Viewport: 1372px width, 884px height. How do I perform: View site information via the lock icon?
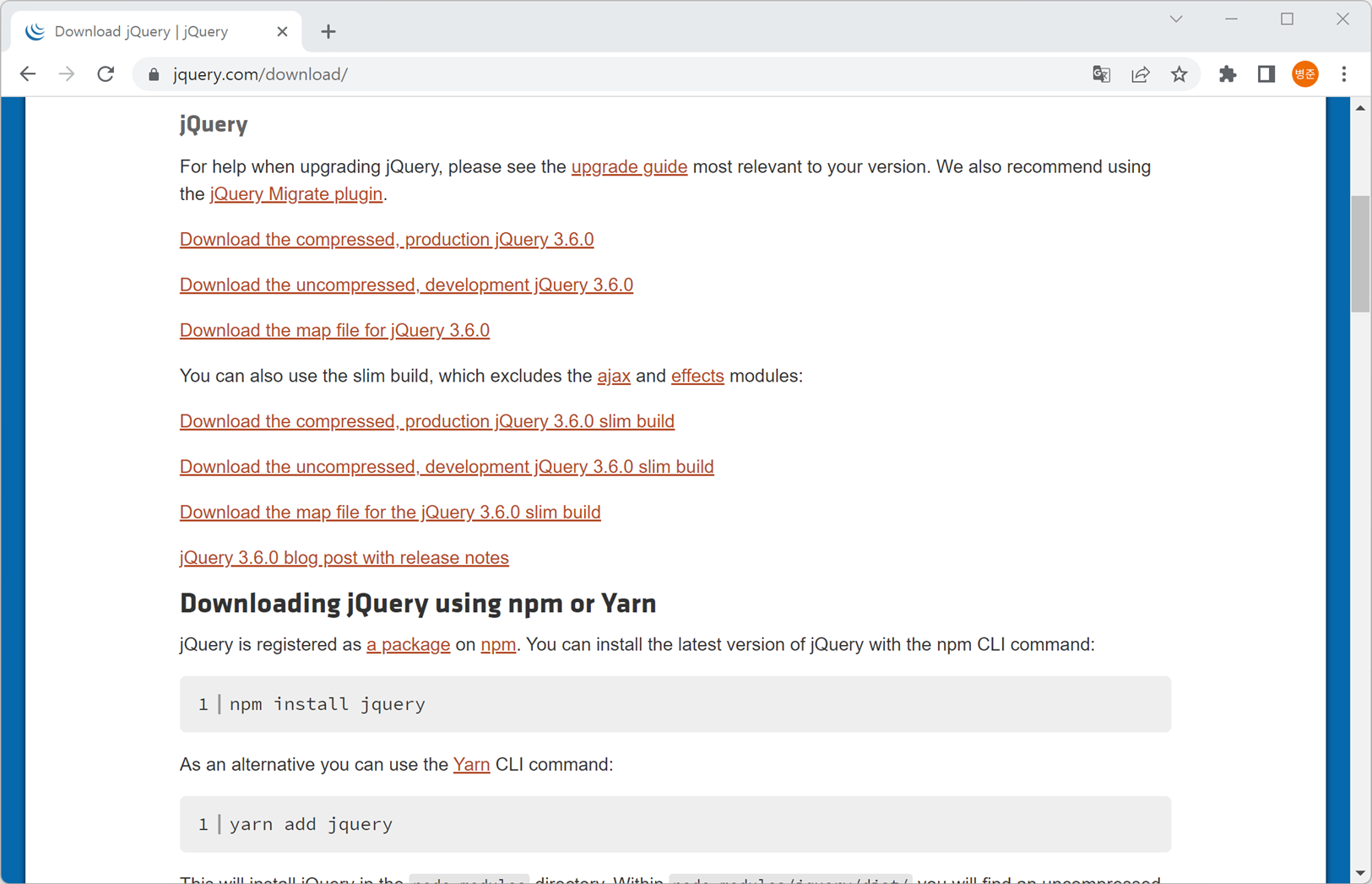(154, 74)
